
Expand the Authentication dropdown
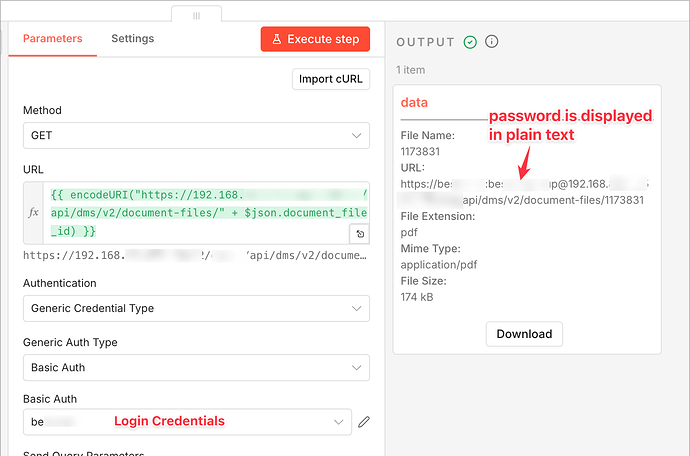coord(196,308)
